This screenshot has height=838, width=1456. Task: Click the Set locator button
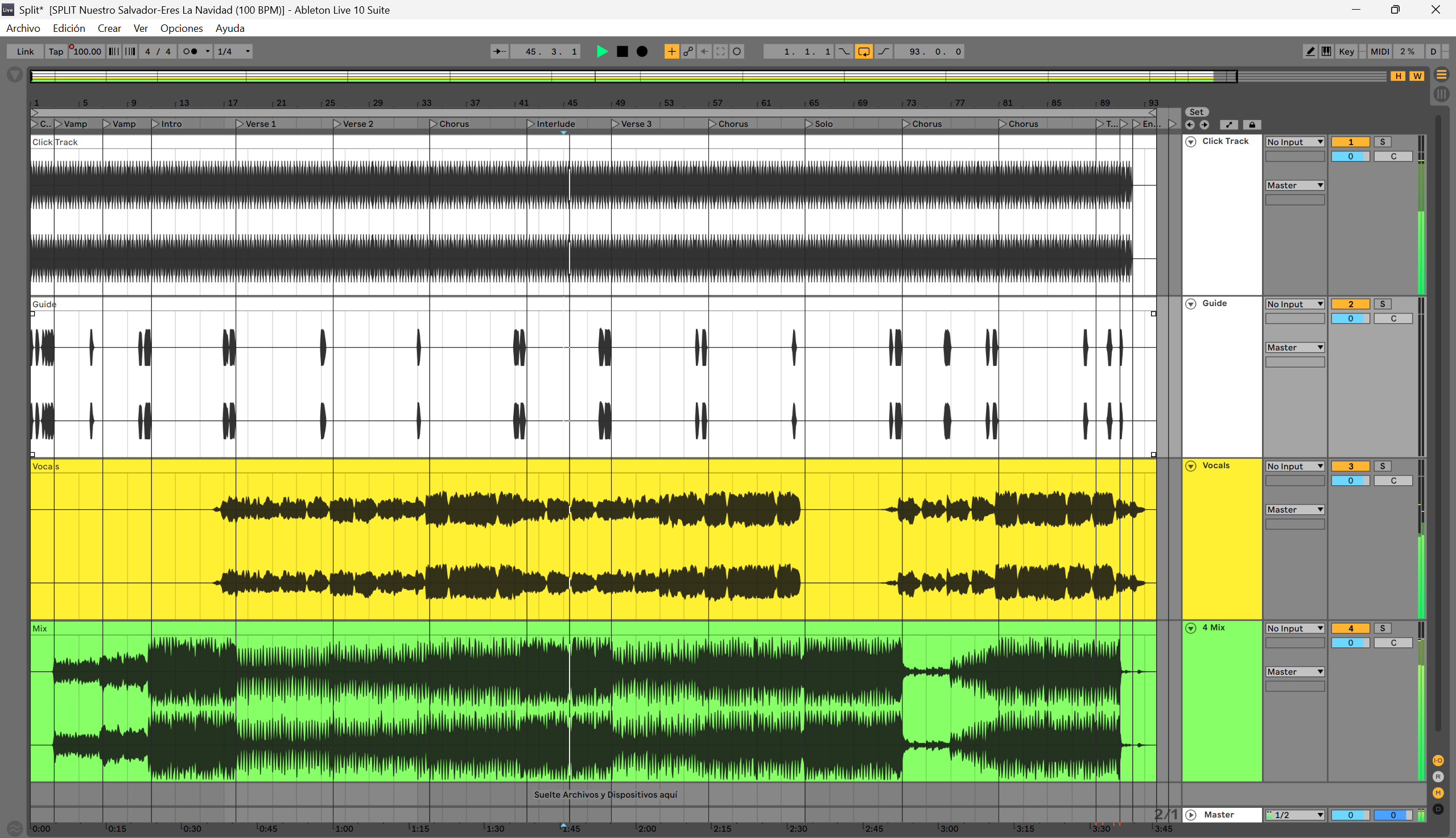pyautogui.click(x=1196, y=112)
